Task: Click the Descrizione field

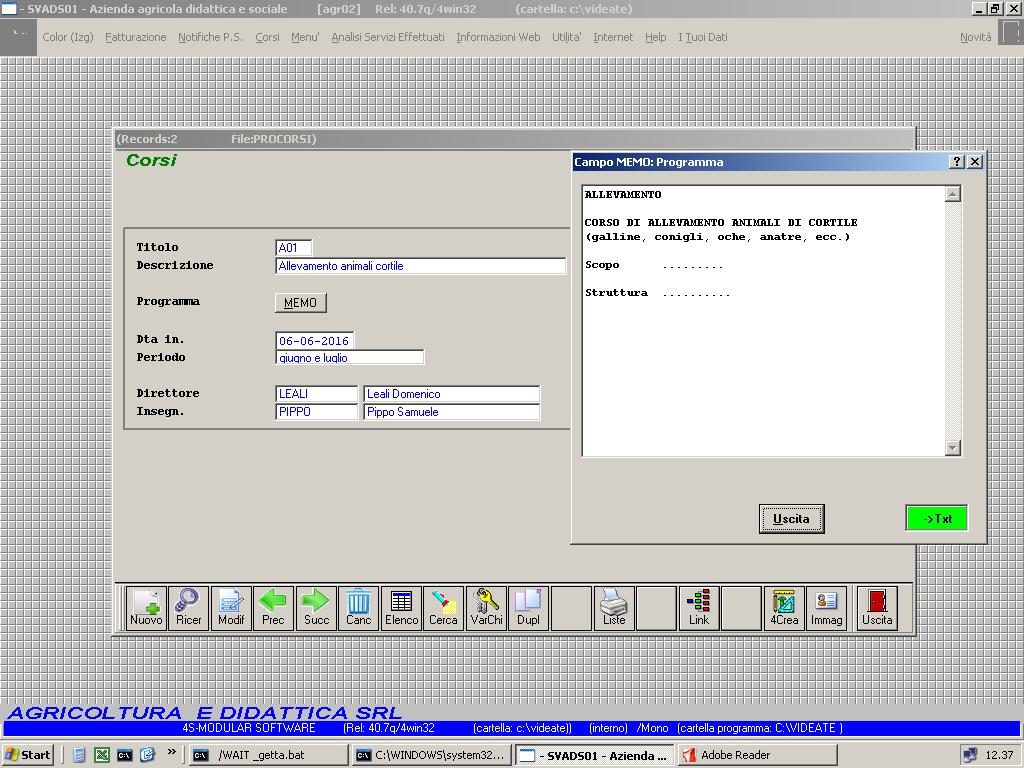Action: point(421,266)
